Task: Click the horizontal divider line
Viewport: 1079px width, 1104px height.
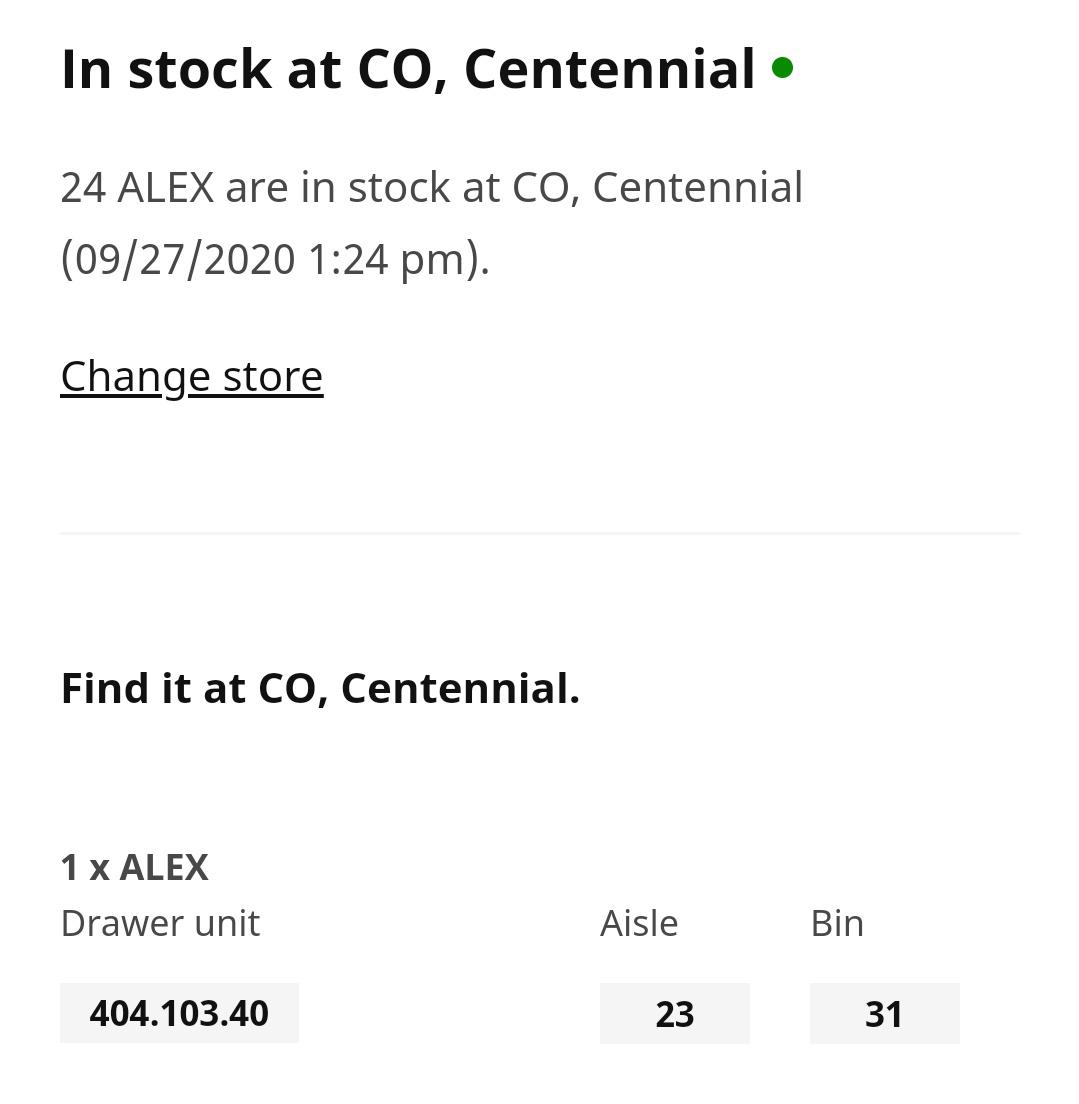Action: 540,533
